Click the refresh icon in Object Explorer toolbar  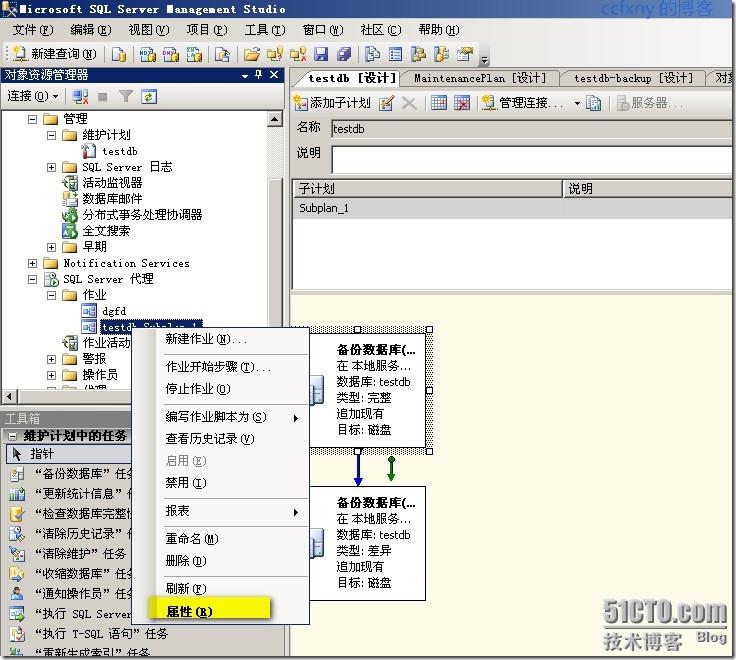149,97
